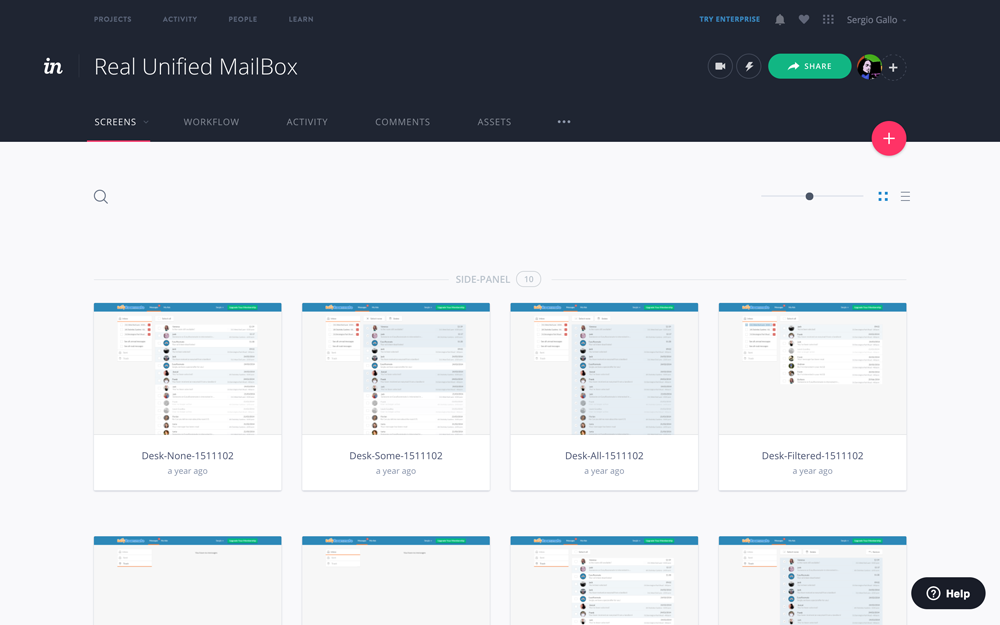Image resolution: width=1000 pixels, height=625 pixels.
Task: Click the Try Enterprise link
Action: click(729, 20)
